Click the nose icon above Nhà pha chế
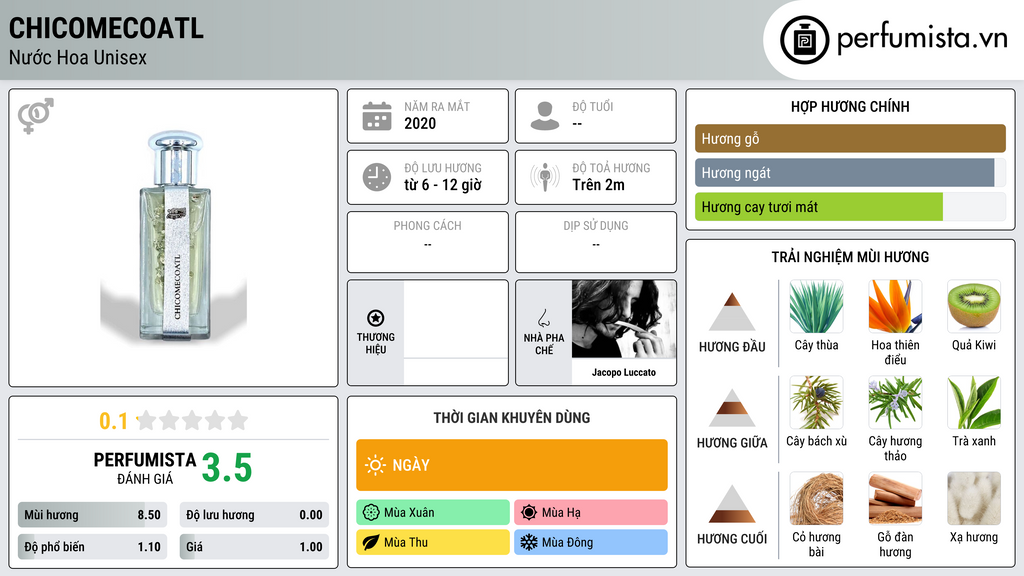Image resolution: width=1024 pixels, height=576 pixels. click(543, 318)
